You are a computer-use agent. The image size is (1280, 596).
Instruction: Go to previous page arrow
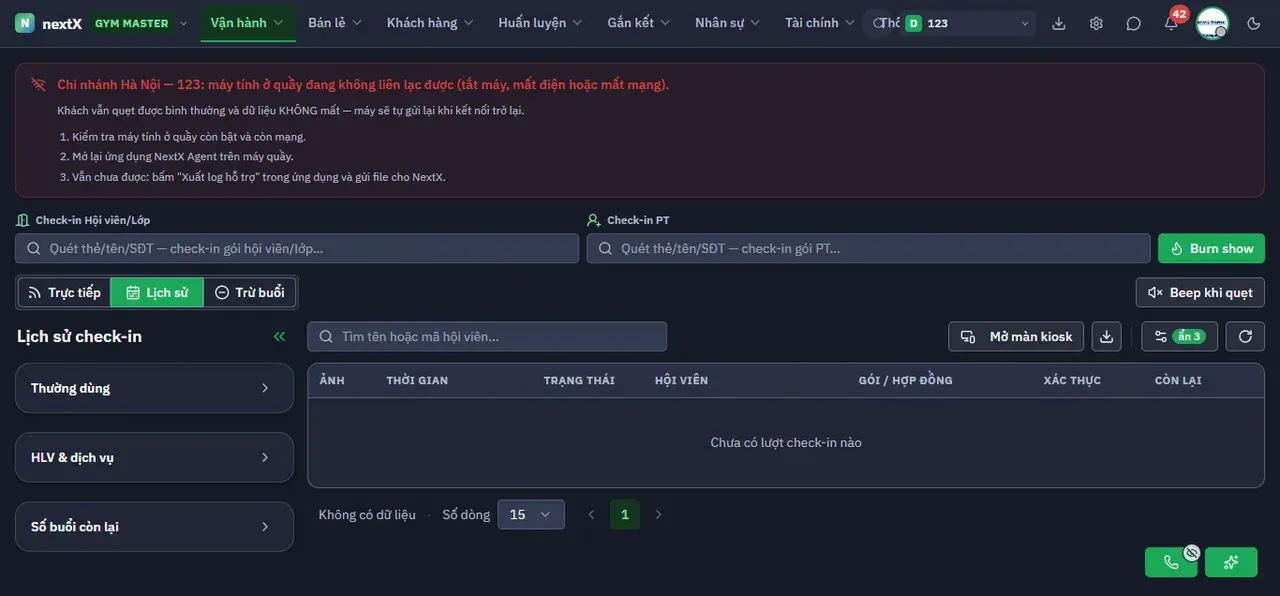[591, 515]
